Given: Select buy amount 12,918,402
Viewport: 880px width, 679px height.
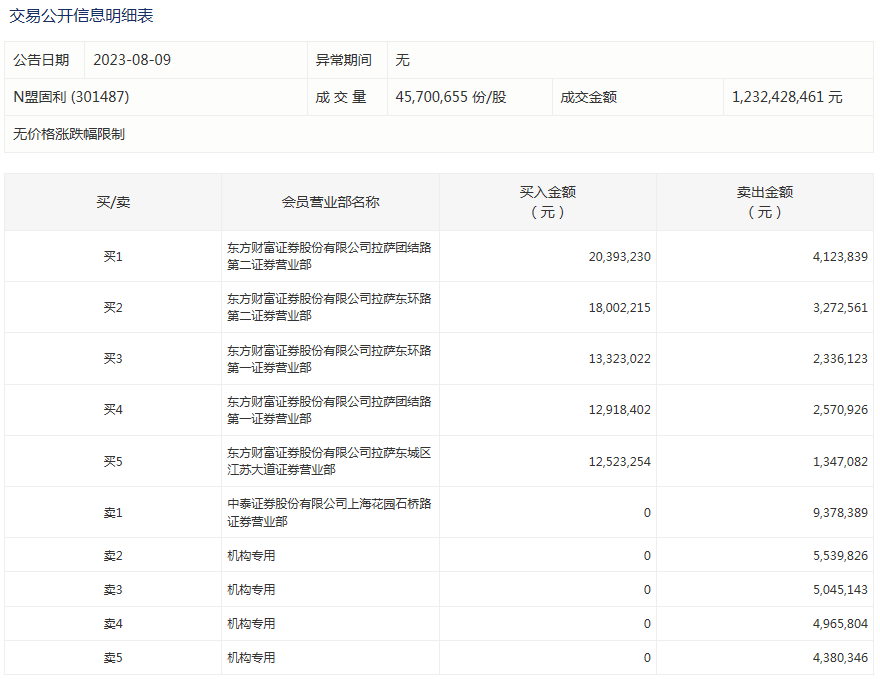Looking at the screenshot, I should click(x=620, y=410).
